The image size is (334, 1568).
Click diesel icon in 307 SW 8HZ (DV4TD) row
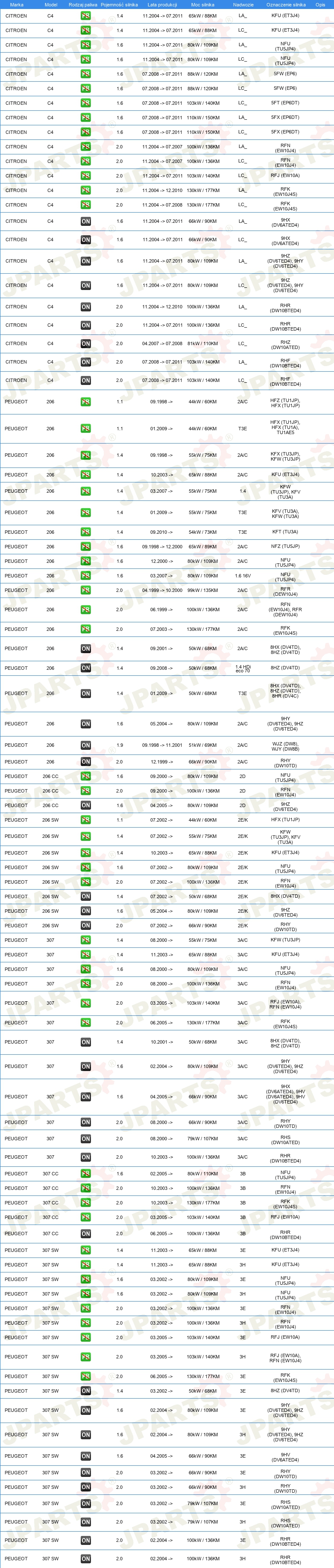(x=86, y=1391)
